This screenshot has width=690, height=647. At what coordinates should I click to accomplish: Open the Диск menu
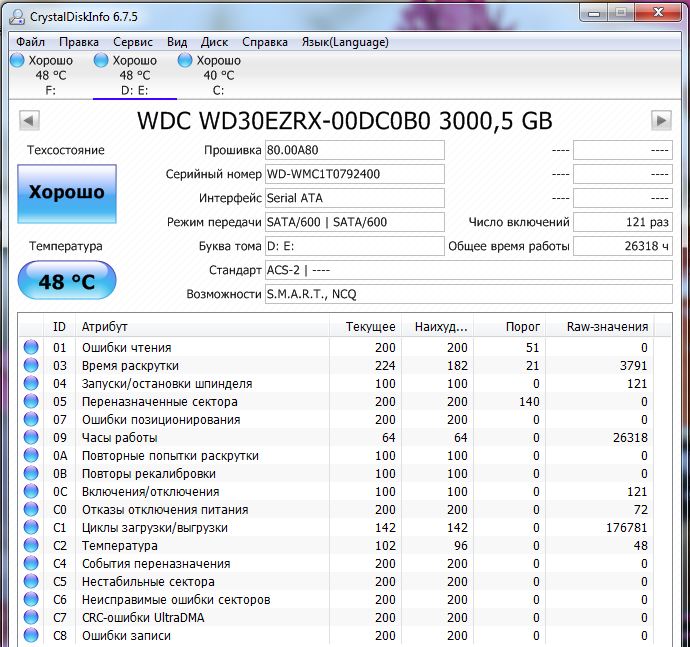pyautogui.click(x=214, y=42)
